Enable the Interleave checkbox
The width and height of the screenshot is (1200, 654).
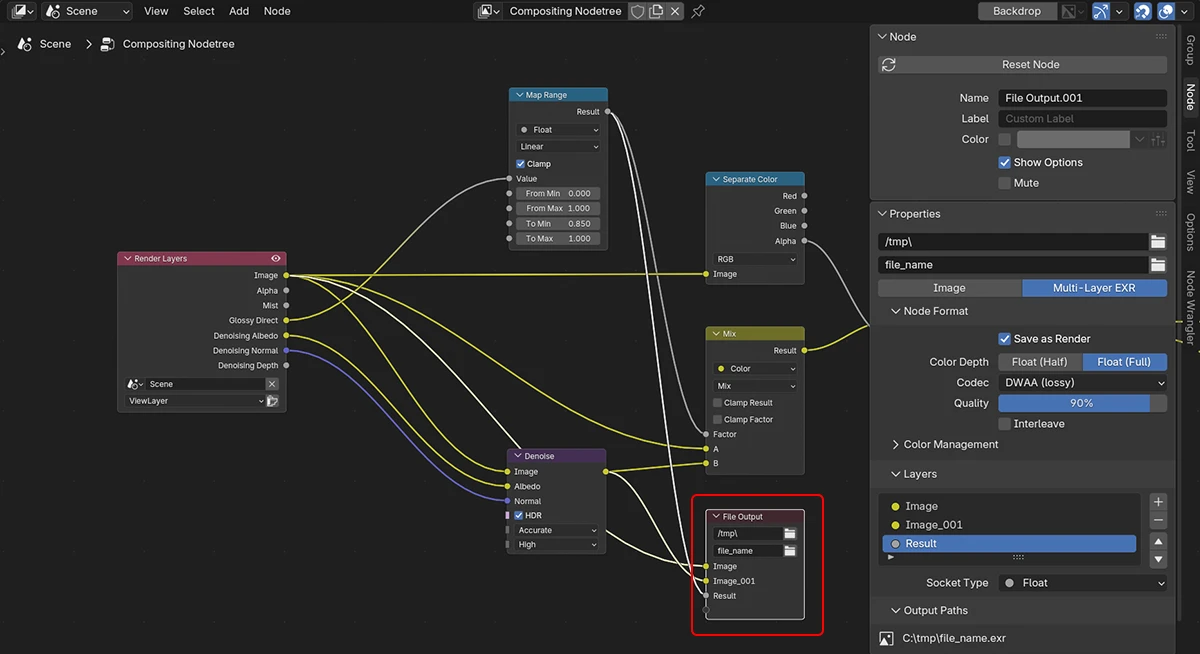[x=1004, y=424]
